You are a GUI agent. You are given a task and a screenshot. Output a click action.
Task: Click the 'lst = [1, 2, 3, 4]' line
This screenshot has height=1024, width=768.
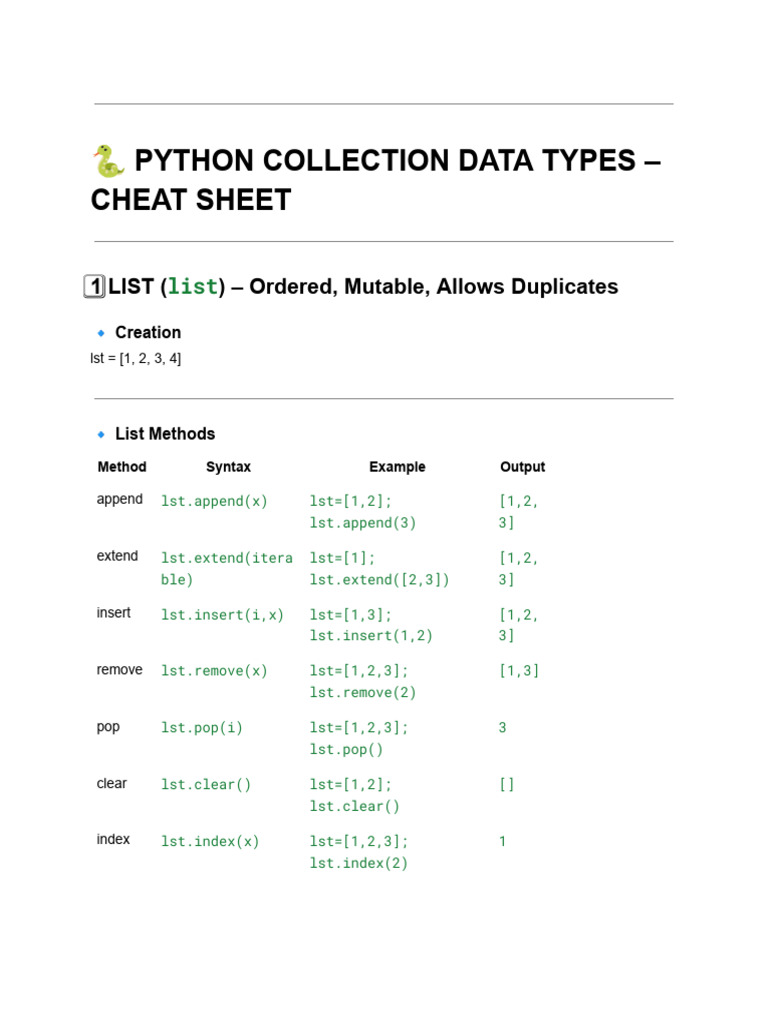coord(136,359)
